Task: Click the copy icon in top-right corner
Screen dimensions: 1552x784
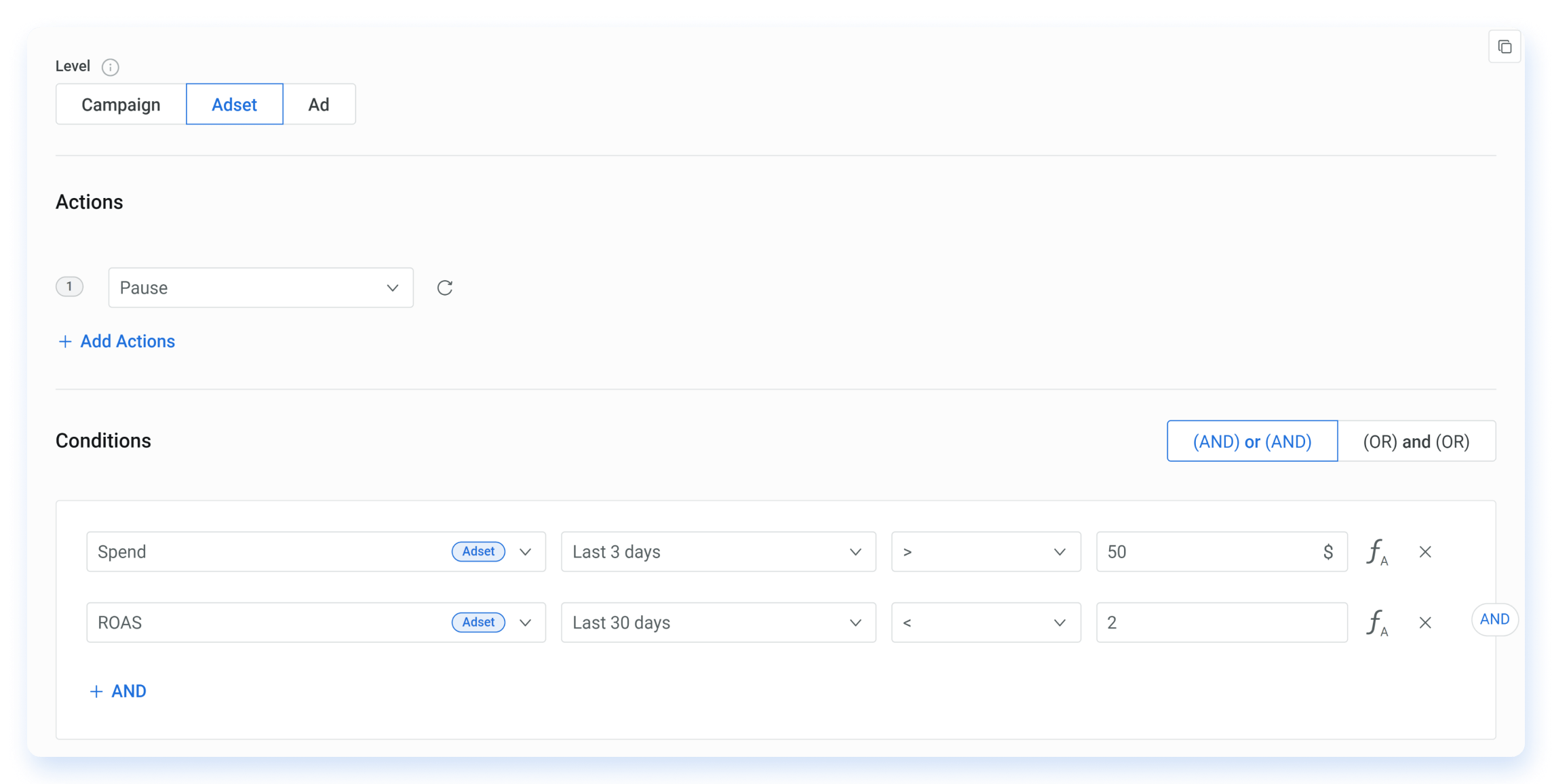Action: click(1504, 45)
